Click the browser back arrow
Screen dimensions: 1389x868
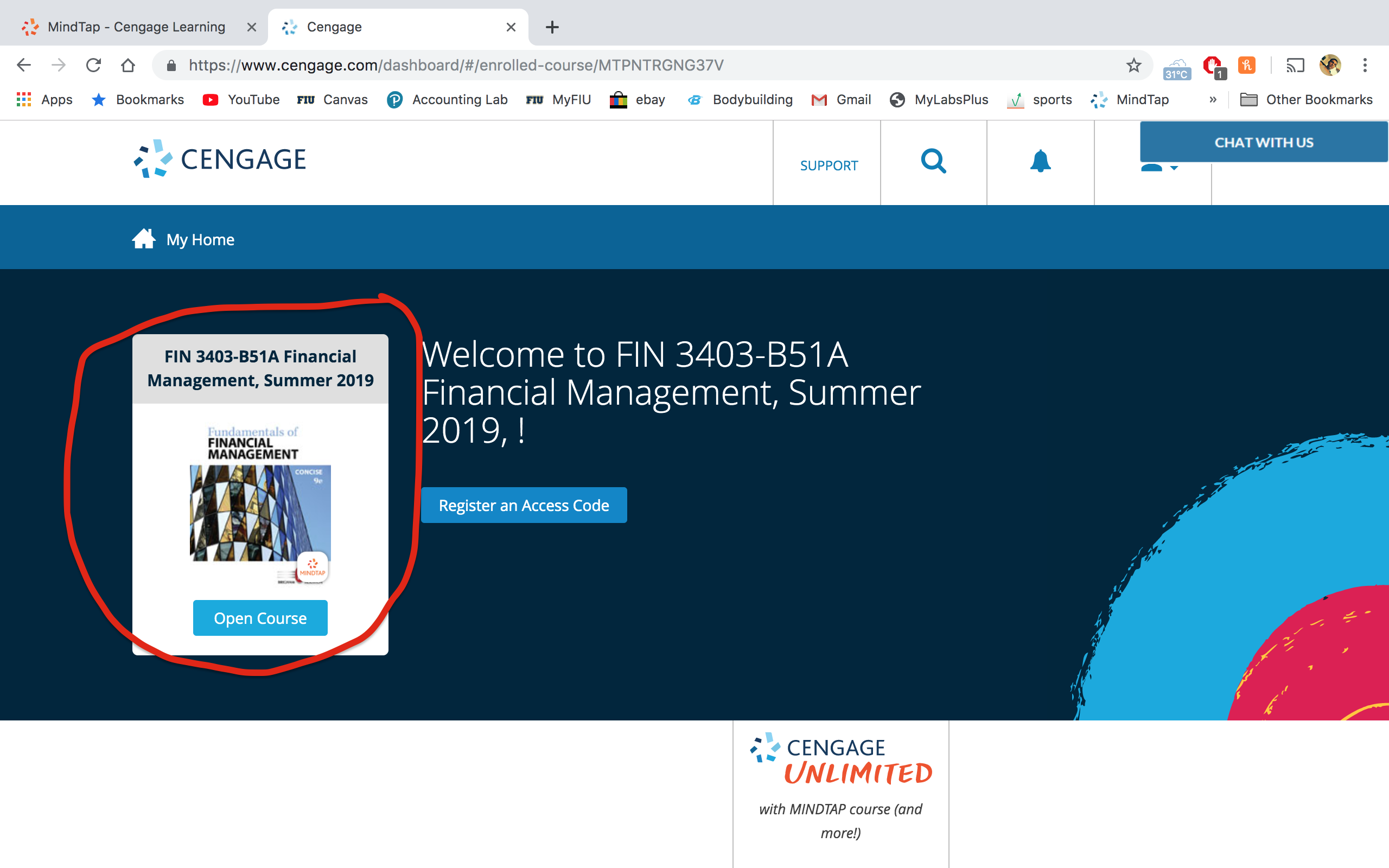(x=23, y=65)
